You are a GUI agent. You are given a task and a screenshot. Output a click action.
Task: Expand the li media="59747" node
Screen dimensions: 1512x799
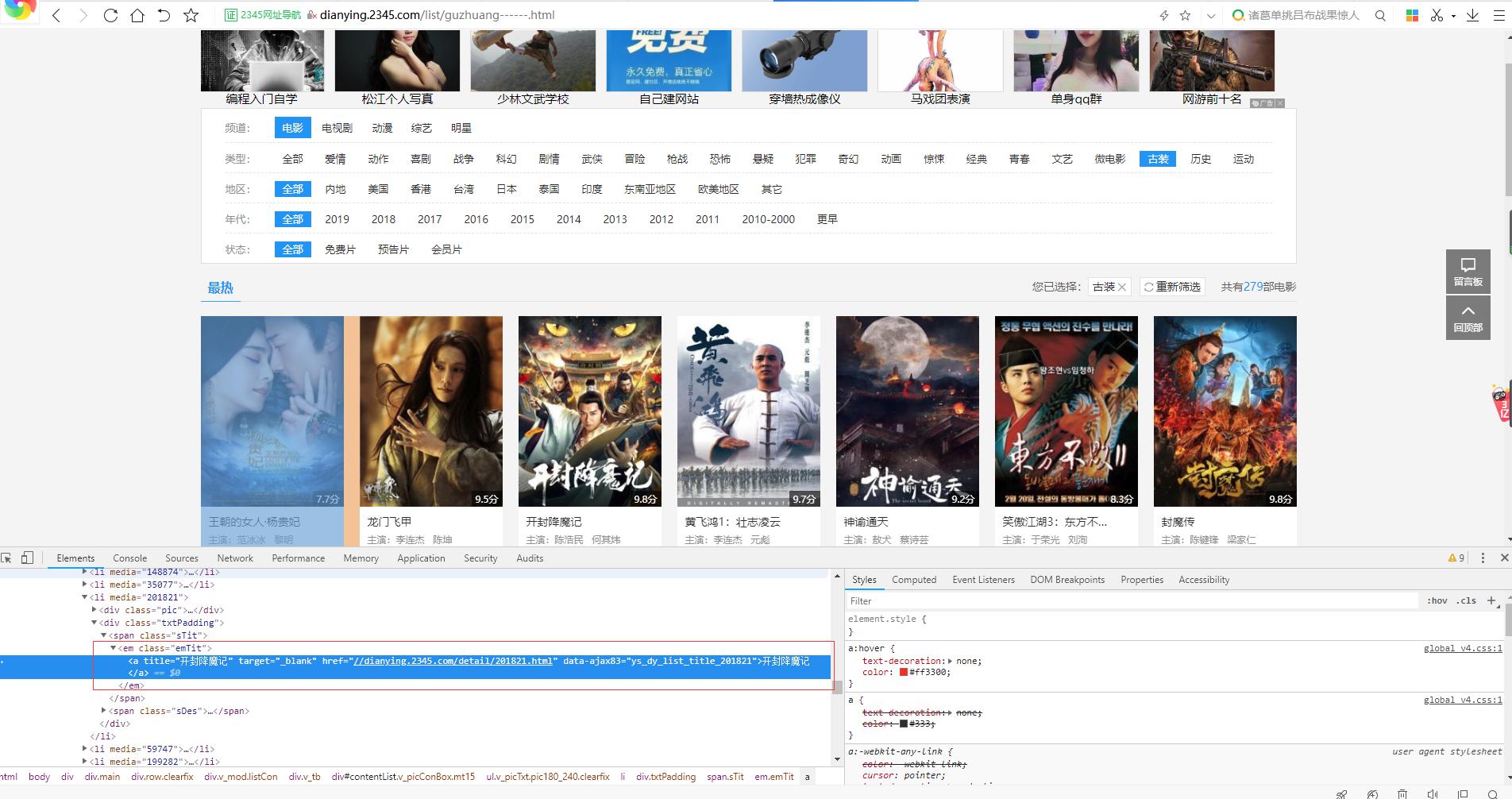point(85,749)
